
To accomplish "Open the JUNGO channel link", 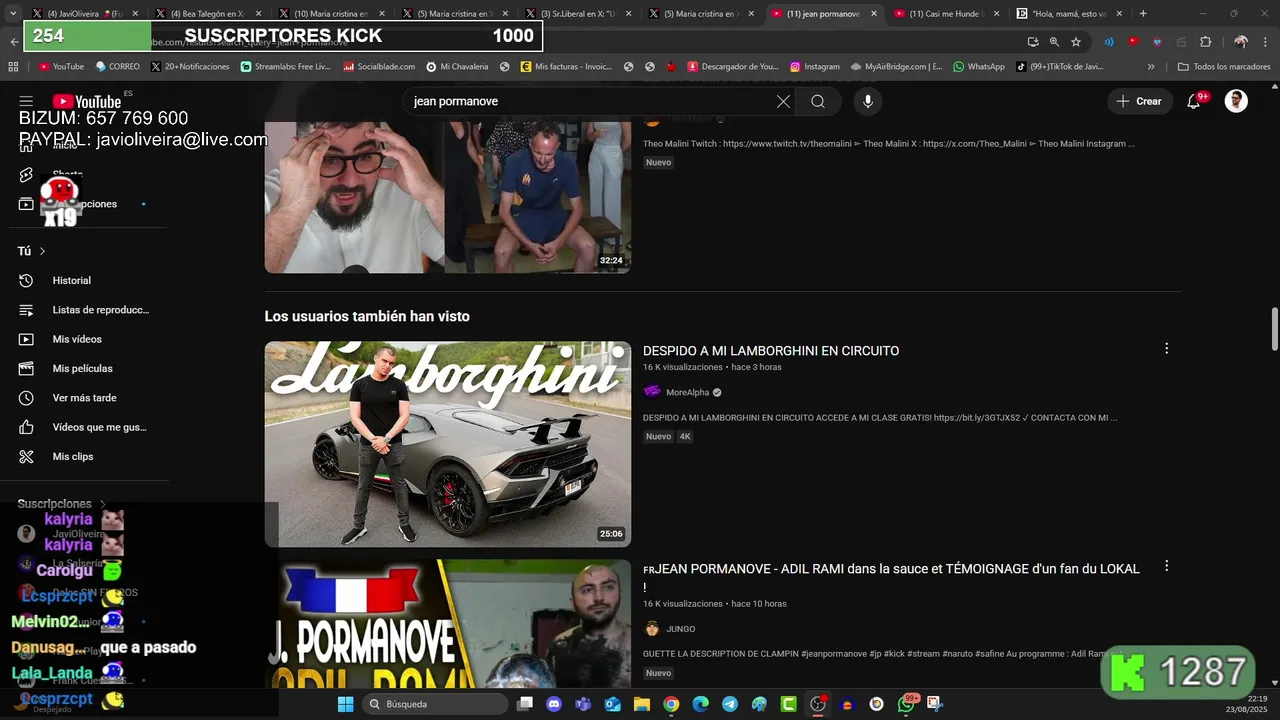I will point(680,629).
